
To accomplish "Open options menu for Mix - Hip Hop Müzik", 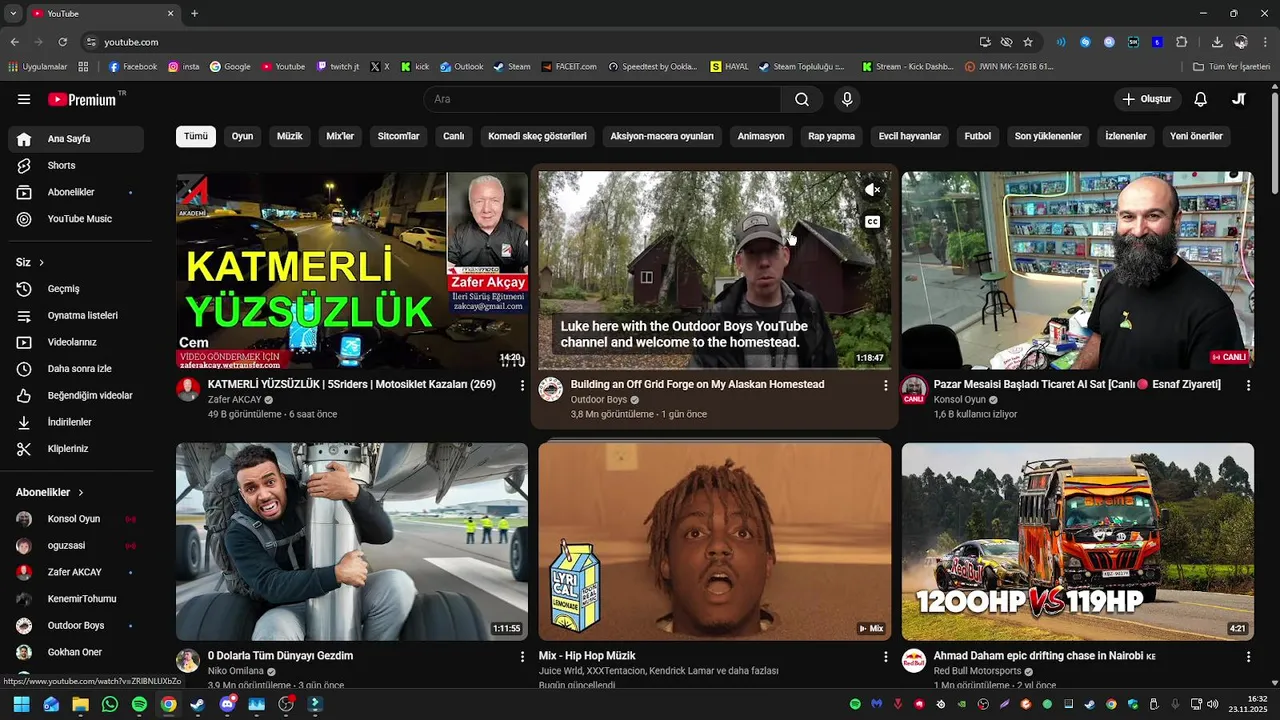I will (885, 657).
